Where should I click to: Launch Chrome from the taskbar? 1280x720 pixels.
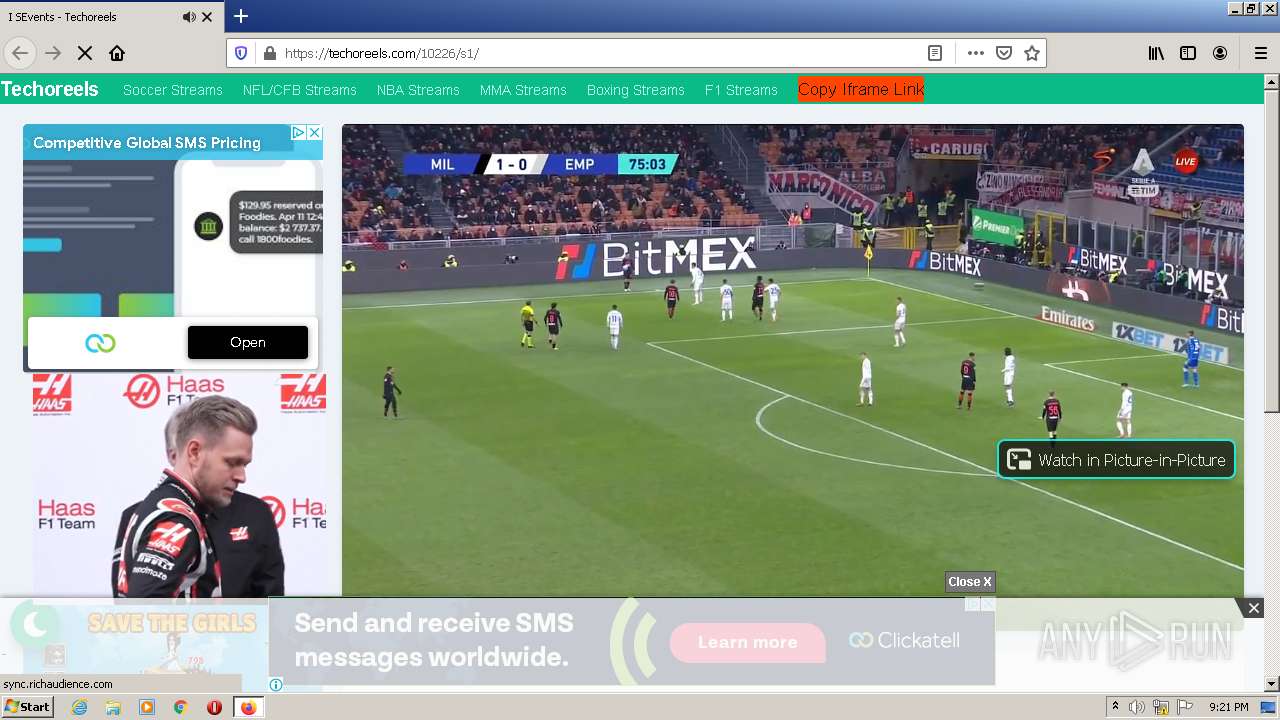pyautogui.click(x=181, y=707)
